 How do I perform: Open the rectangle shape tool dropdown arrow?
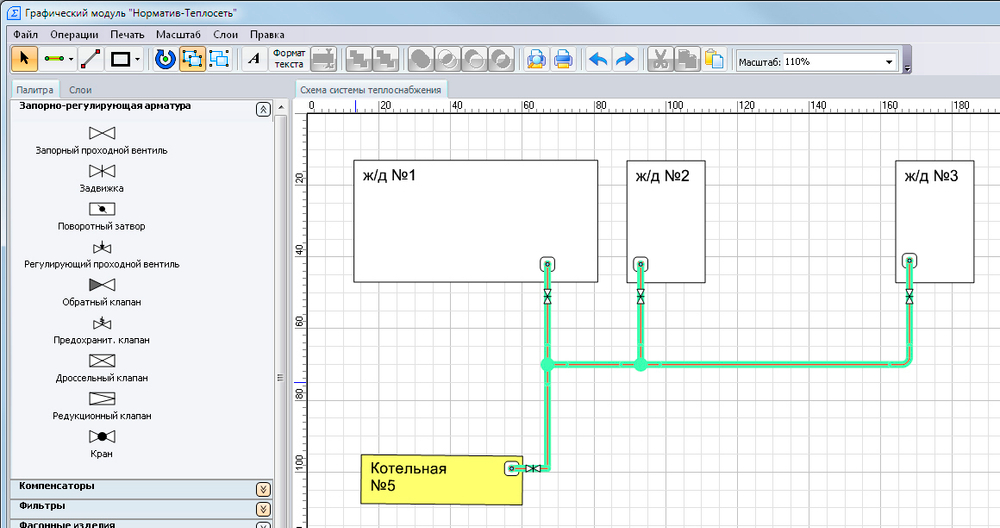138,60
